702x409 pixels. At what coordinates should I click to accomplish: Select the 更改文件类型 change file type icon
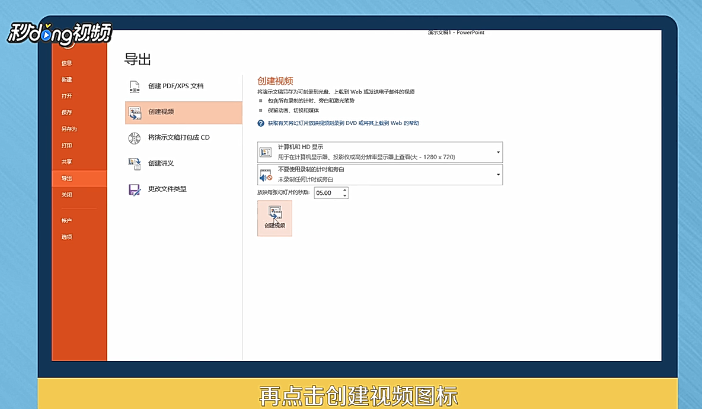[134, 190]
